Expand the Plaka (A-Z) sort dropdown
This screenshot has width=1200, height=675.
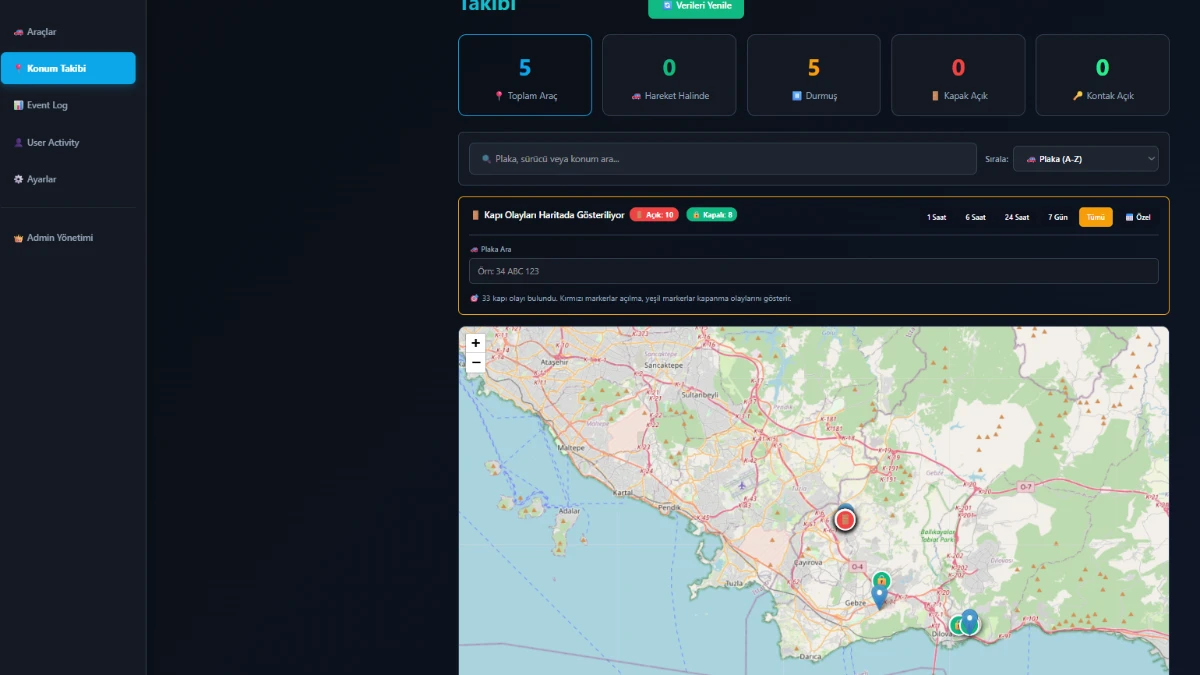pyautogui.click(x=1085, y=159)
